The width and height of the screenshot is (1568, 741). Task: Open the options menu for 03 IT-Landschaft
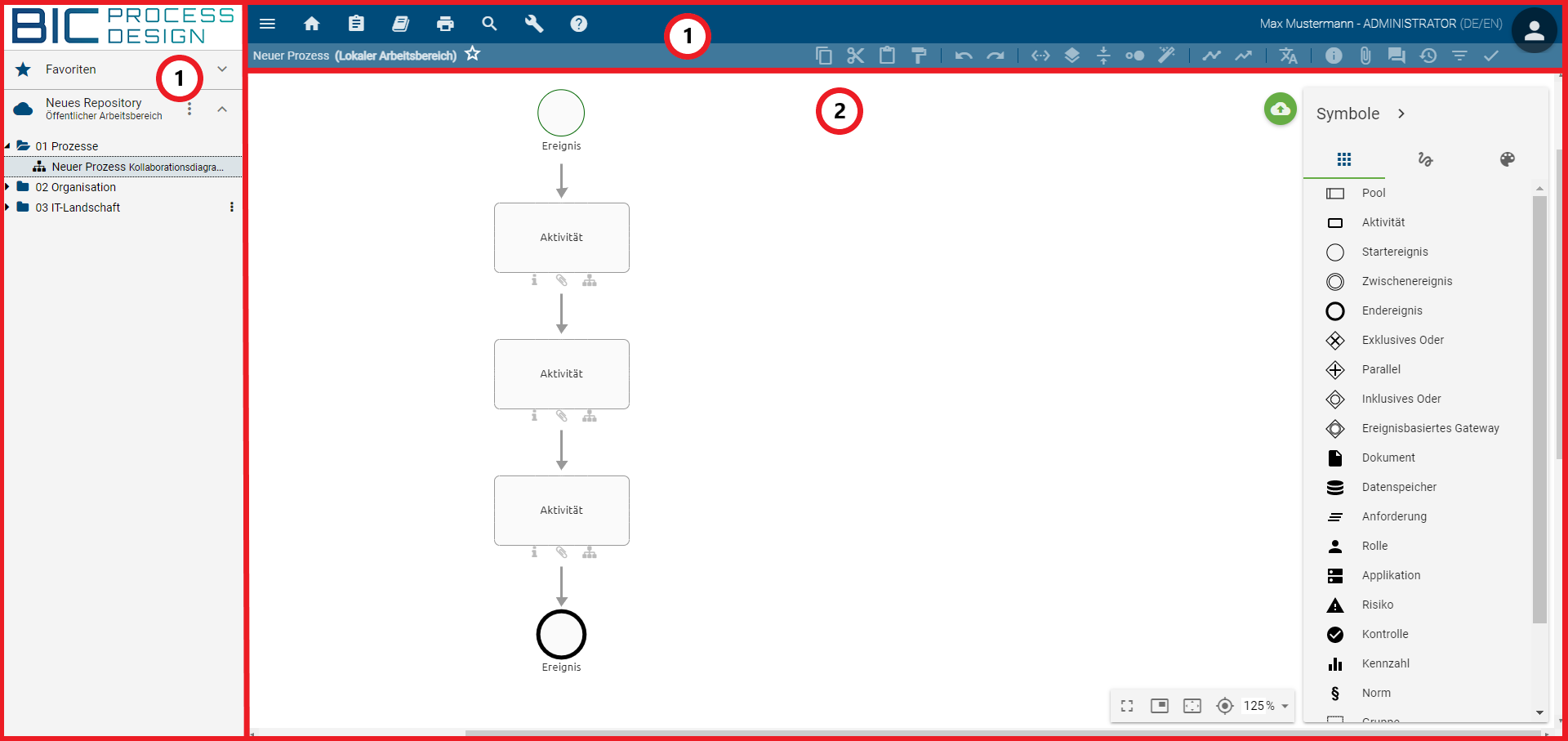pyautogui.click(x=233, y=207)
